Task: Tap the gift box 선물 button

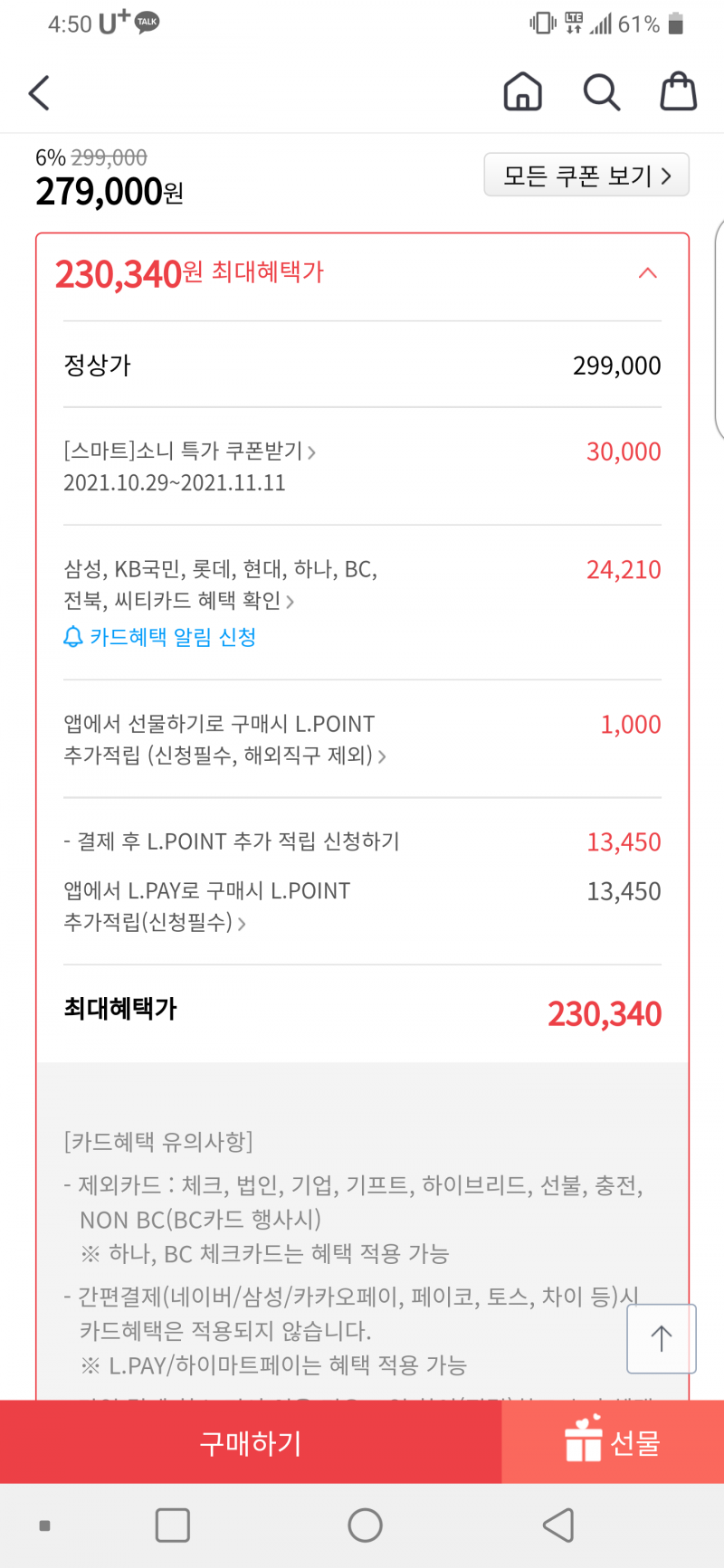Action: coord(613,1441)
